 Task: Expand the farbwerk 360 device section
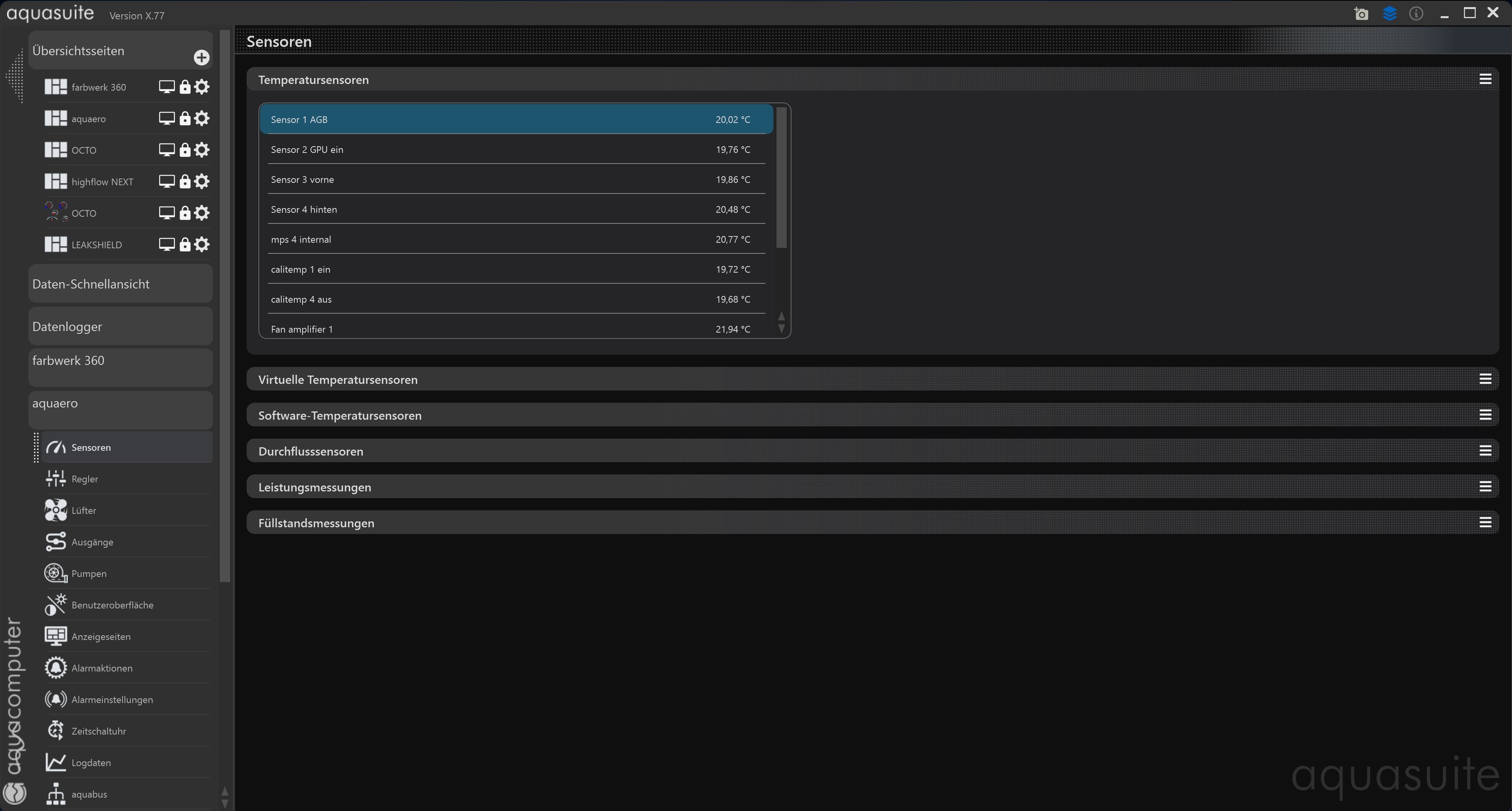(120, 368)
